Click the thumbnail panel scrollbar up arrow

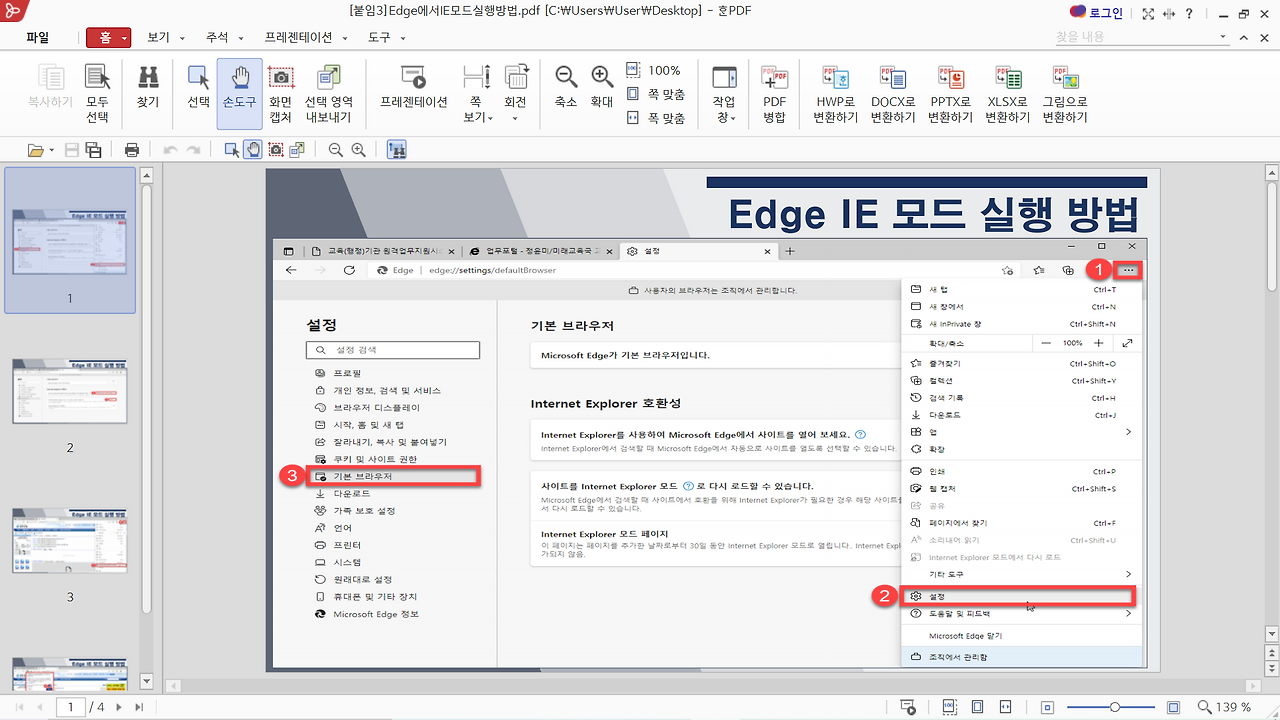point(146,176)
